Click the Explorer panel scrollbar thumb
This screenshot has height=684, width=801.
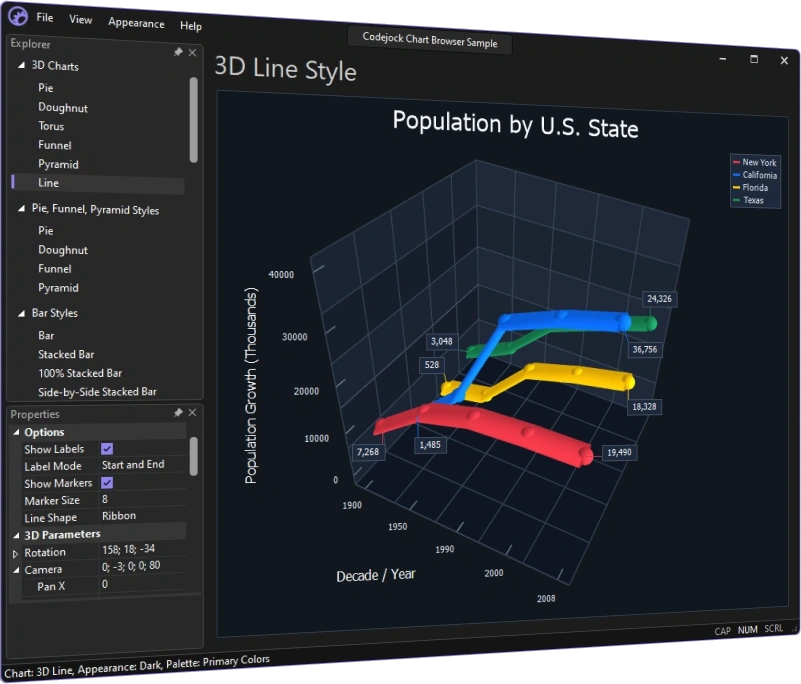[194, 120]
